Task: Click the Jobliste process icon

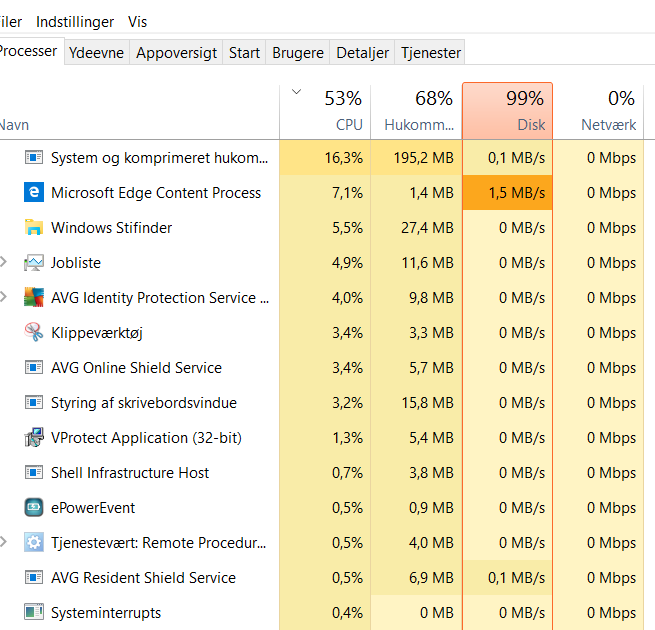Action: pos(34,263)
